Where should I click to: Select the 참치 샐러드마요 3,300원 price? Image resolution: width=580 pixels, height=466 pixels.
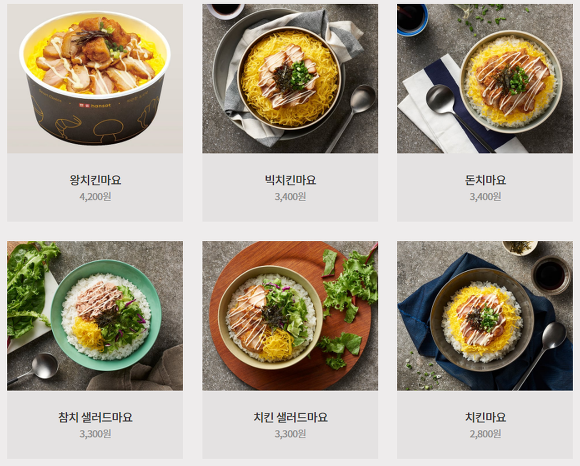pyautogui.click(x=95, y=433)
